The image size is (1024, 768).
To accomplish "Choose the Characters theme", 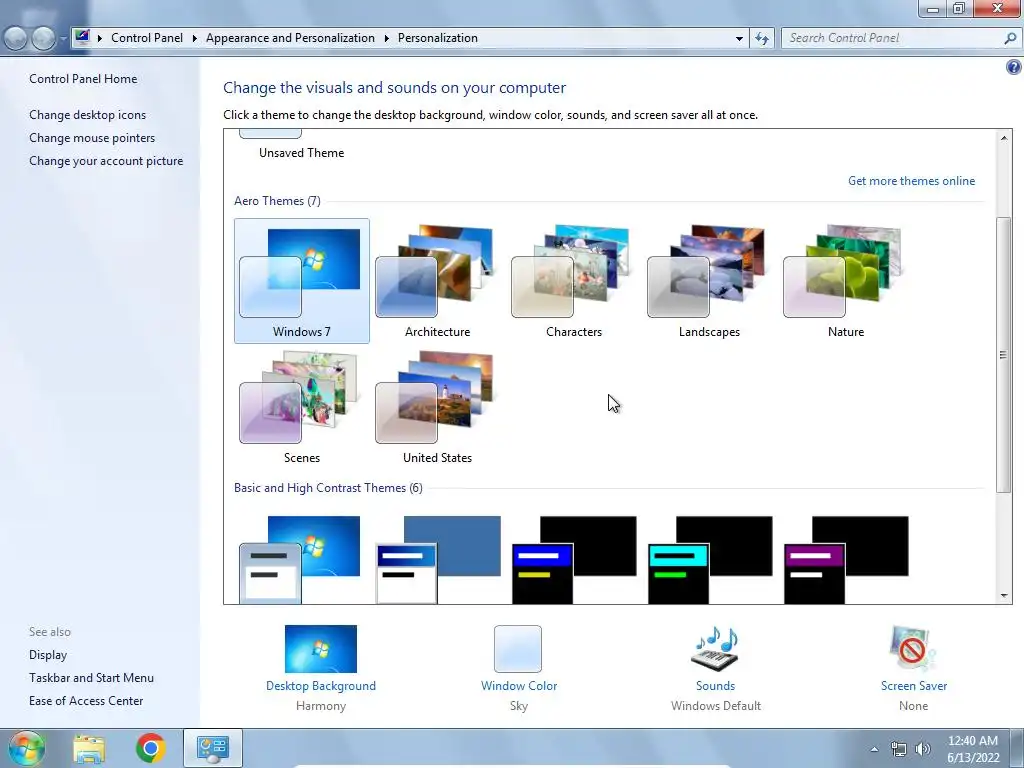I will pyautogui.click(x=573, y=281).
